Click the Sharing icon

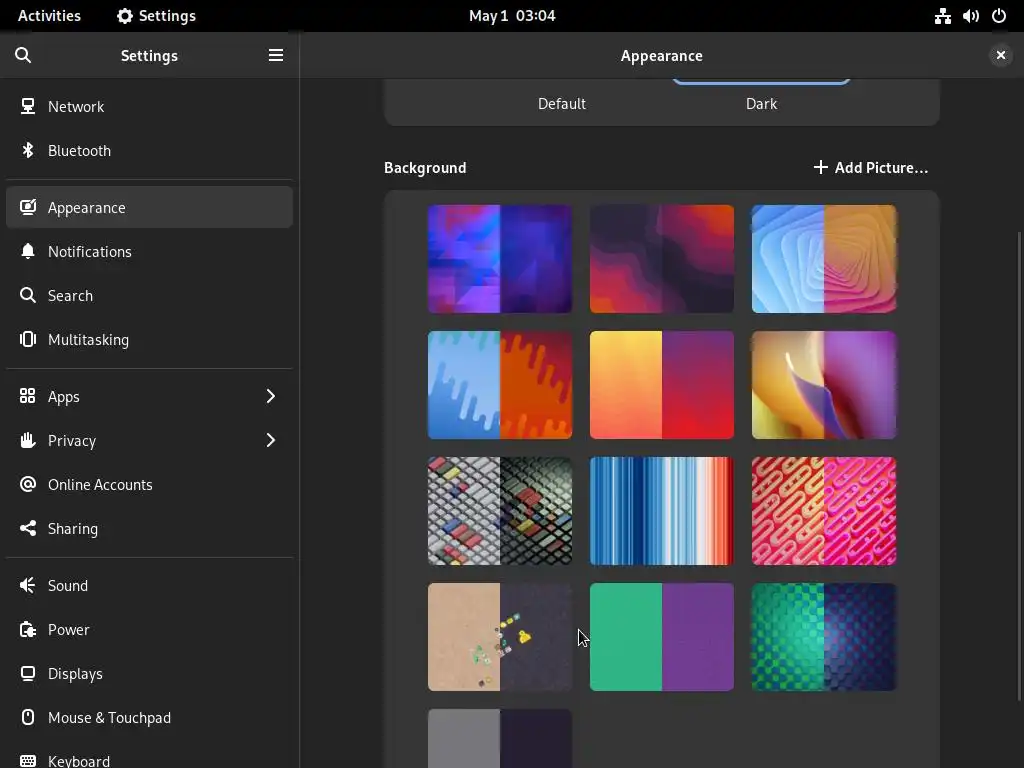pyautogui.click(x=27, y=528)
